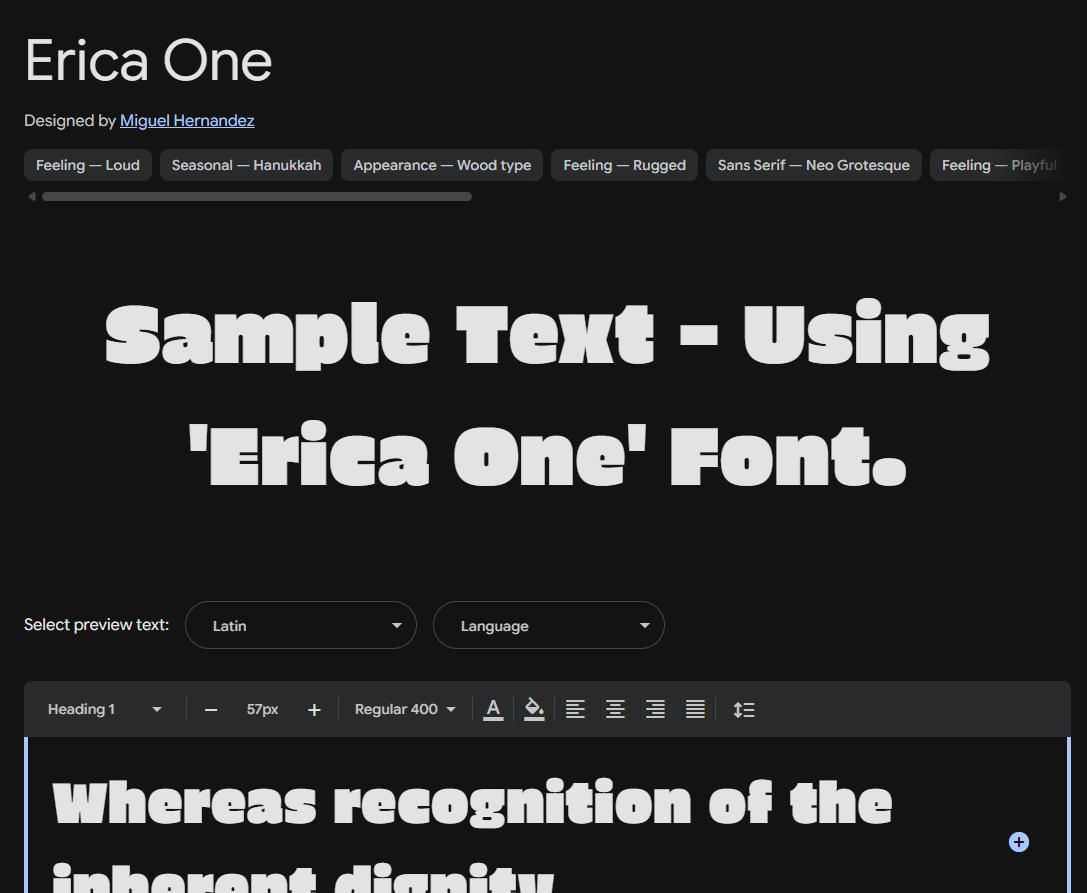Image resolution: width=1087 pixels, height=893 pixels.
Task: Select the Seasonal — Hanukkah tag
Action: point(246,165)
